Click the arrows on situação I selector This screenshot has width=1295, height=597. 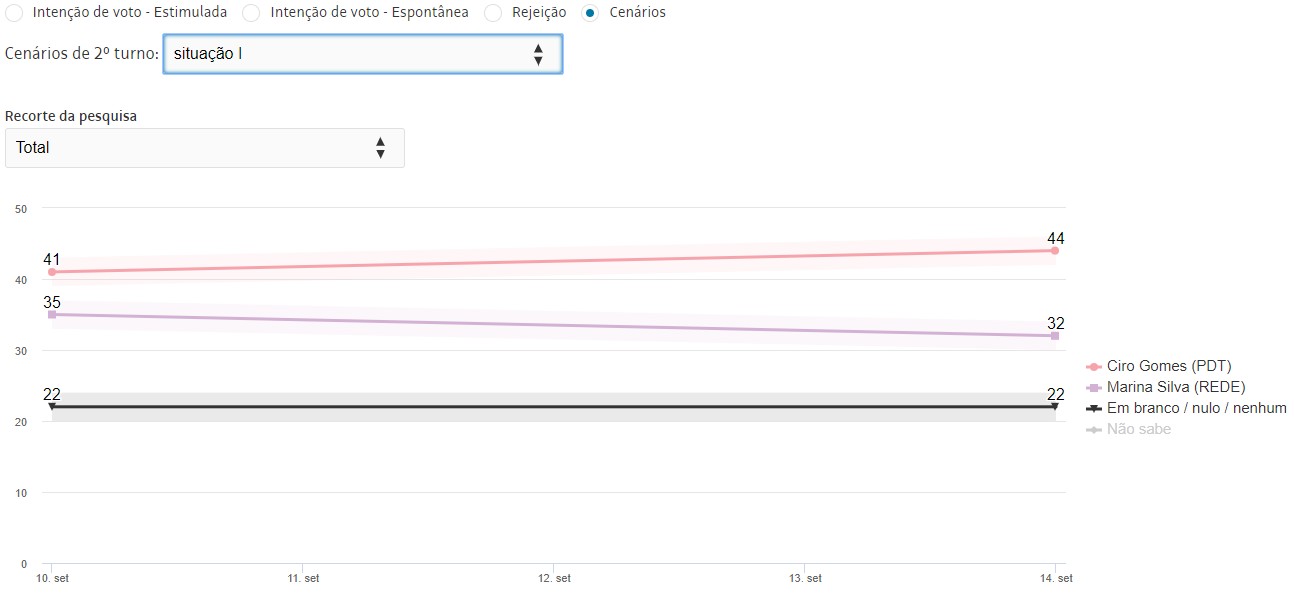(x=538, y=54)
